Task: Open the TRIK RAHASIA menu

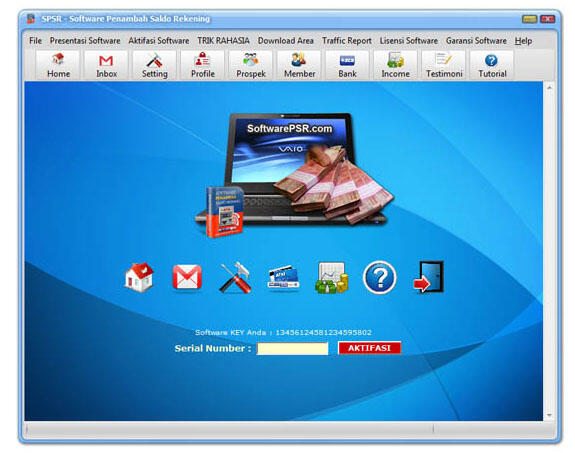Action: pos(223,41)
